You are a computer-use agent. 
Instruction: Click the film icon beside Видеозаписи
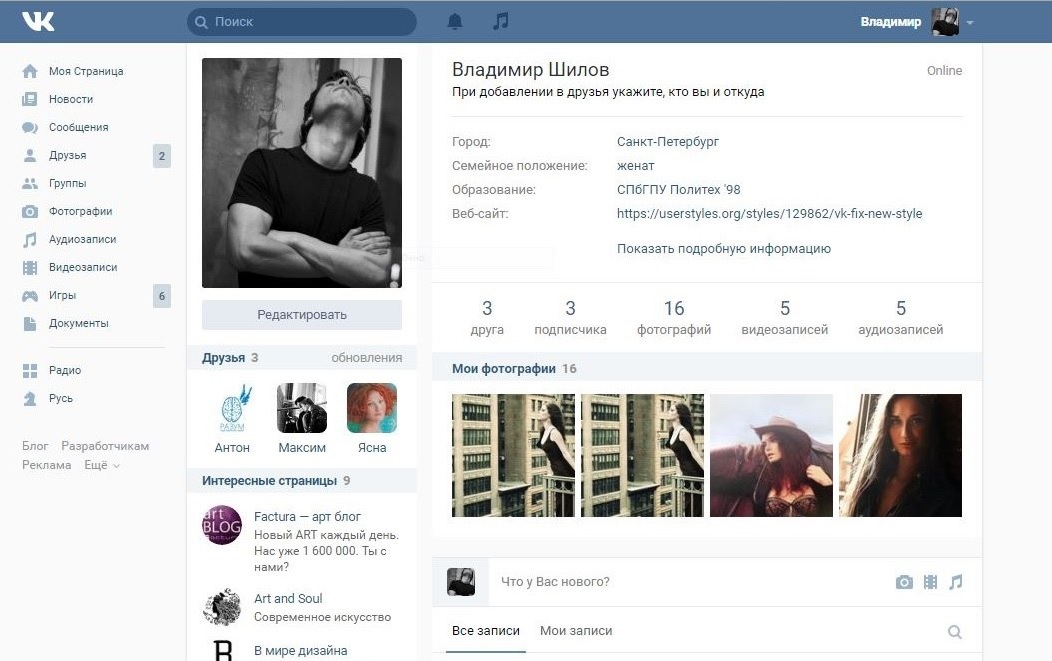30,268
